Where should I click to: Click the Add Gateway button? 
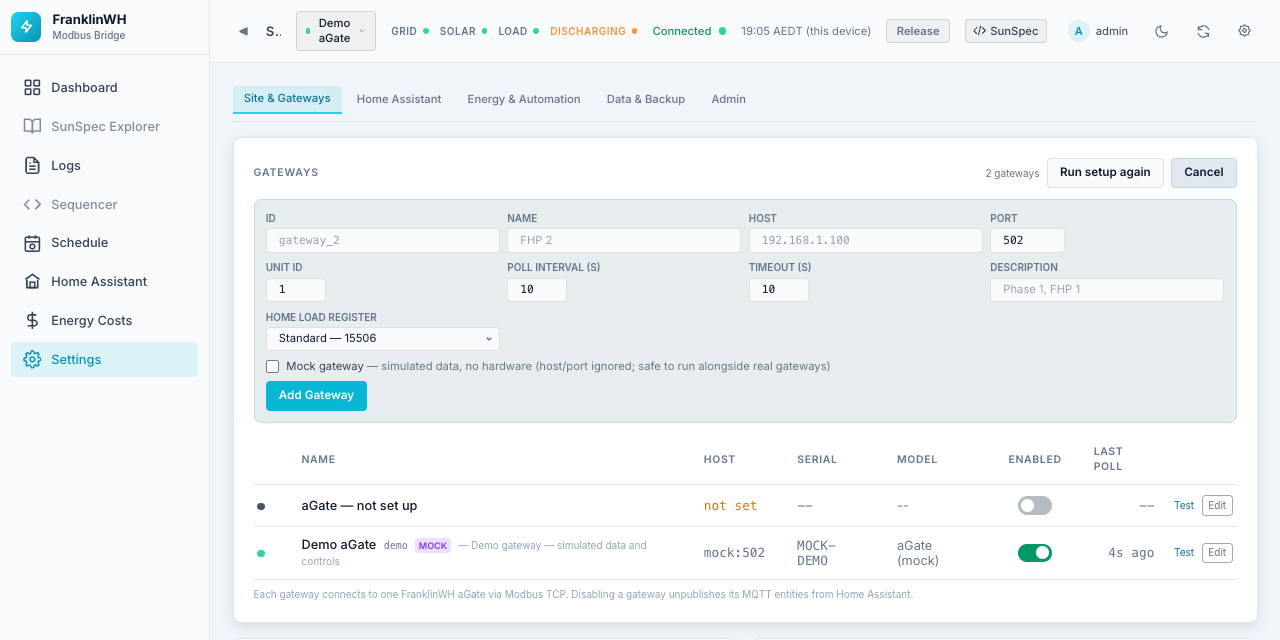(x=316, y=396)
